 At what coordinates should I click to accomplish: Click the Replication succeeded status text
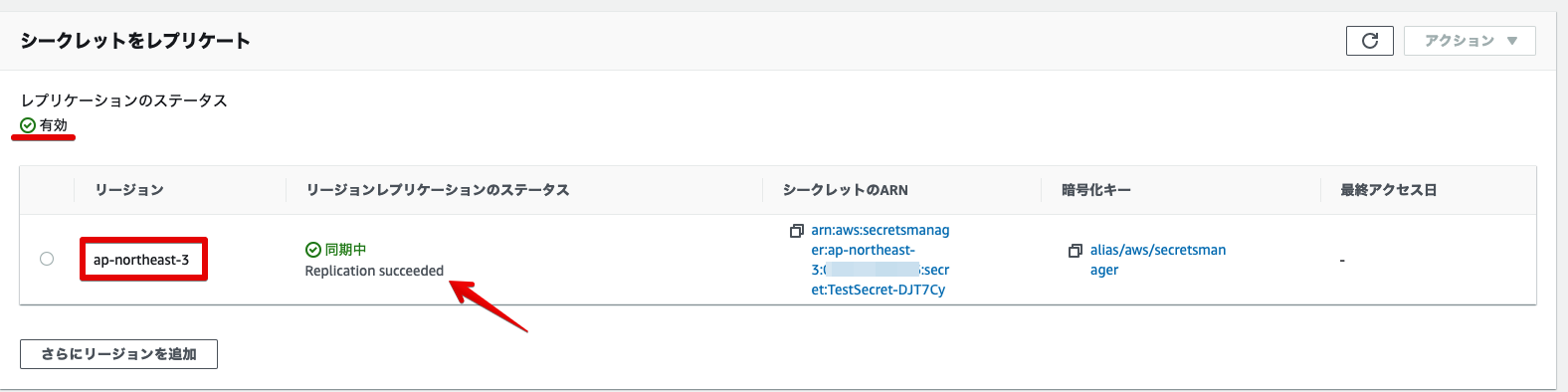pyautogui.click(x=374, y=271)
